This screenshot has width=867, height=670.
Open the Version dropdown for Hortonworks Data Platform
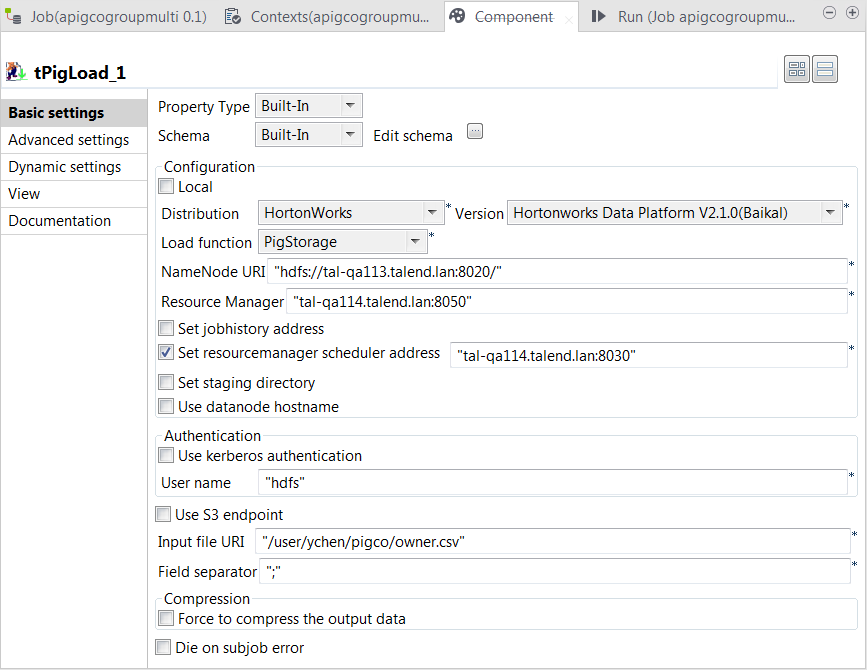click(x=830, y=212)
